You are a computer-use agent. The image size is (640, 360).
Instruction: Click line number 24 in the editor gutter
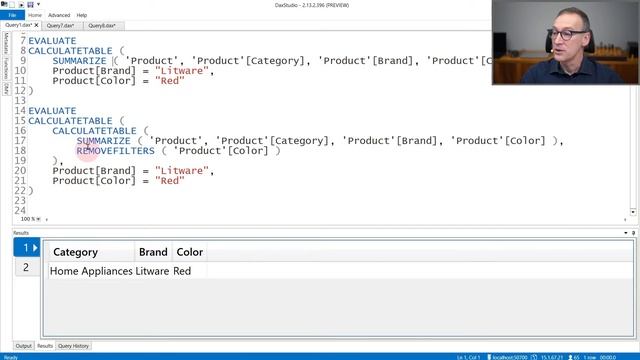pyautogui.click(x=20, y=211)
